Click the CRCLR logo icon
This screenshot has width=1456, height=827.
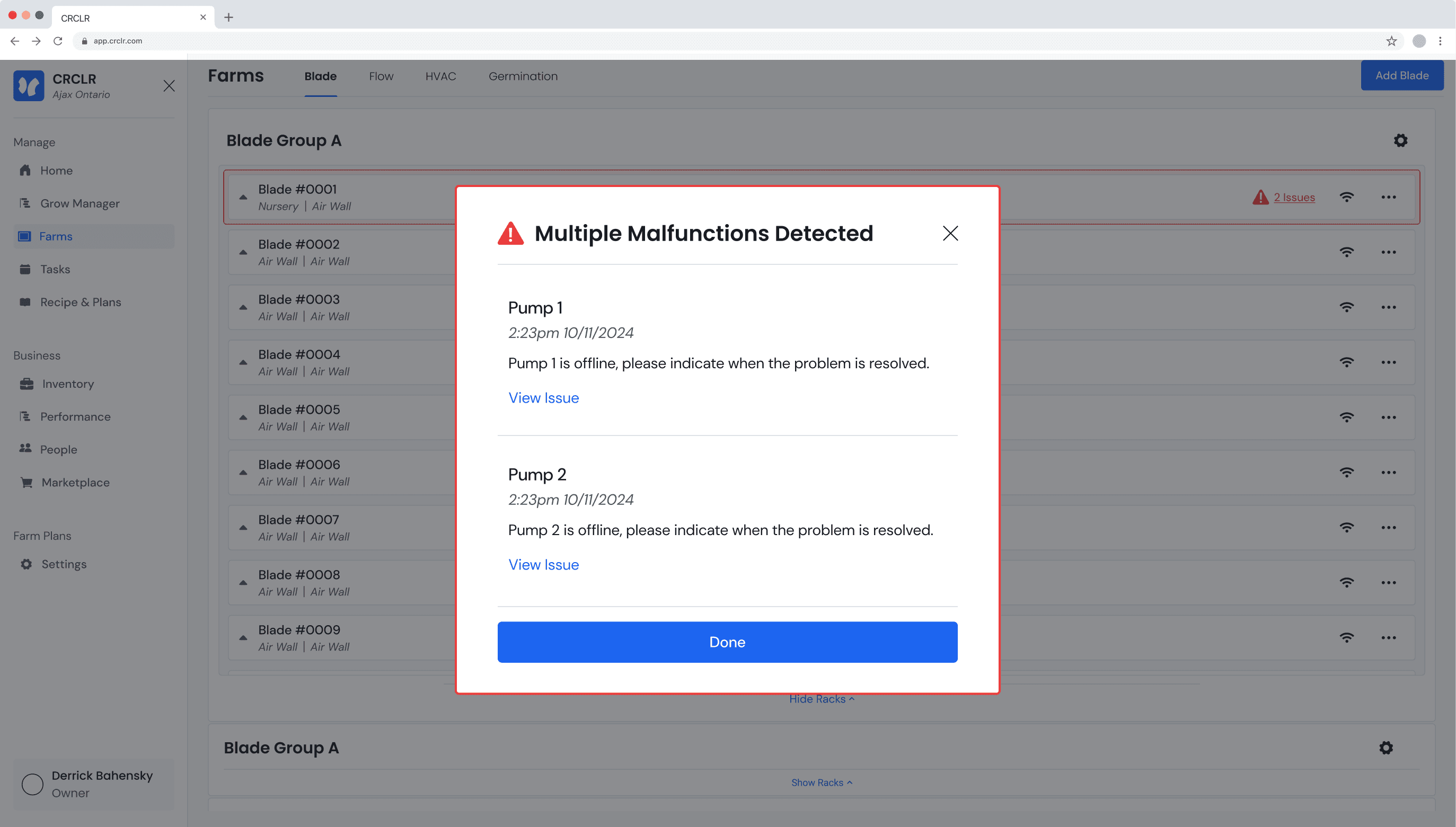[29, 86]
